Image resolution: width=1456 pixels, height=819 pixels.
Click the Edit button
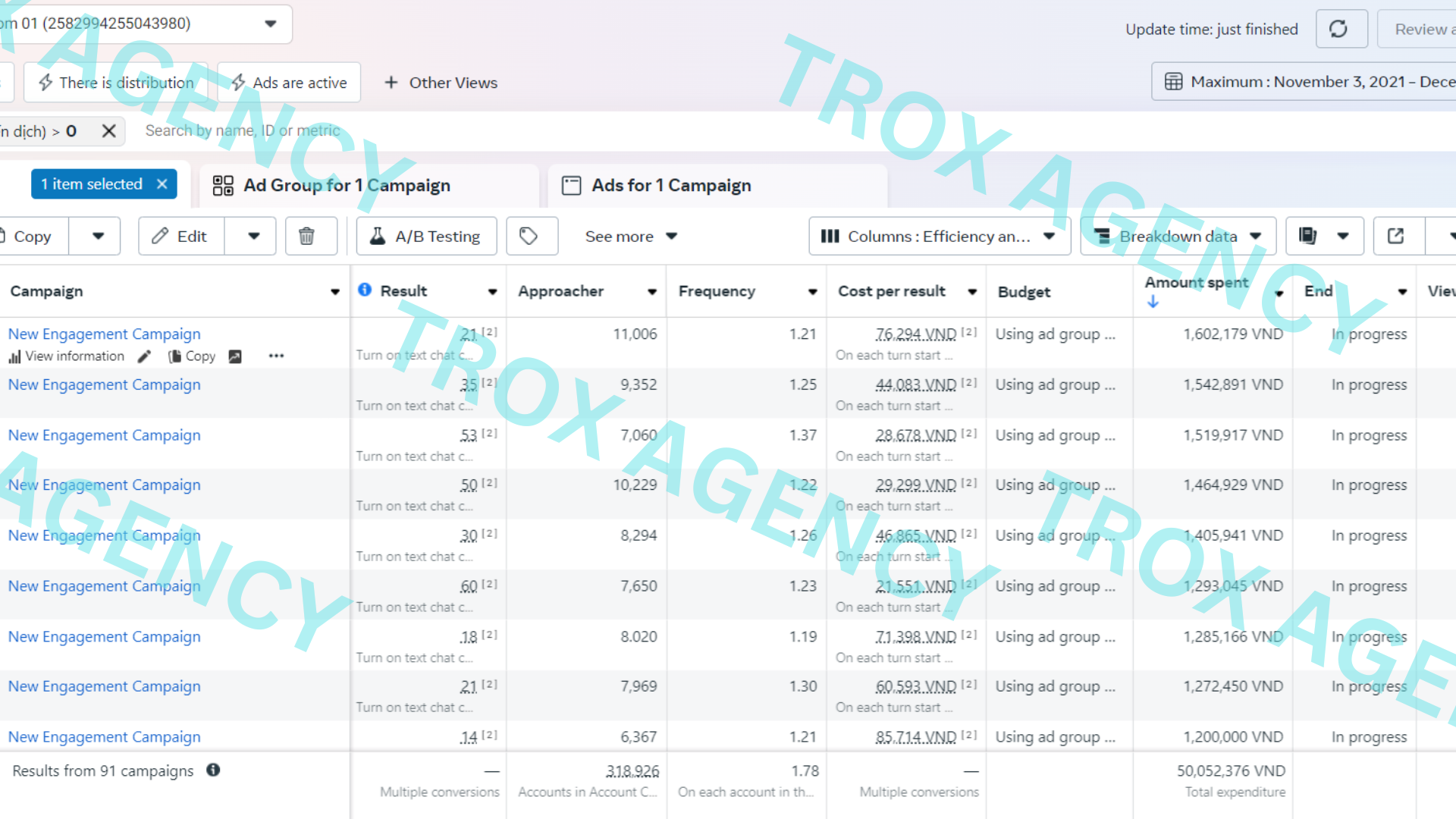click(x=181, y=237)
